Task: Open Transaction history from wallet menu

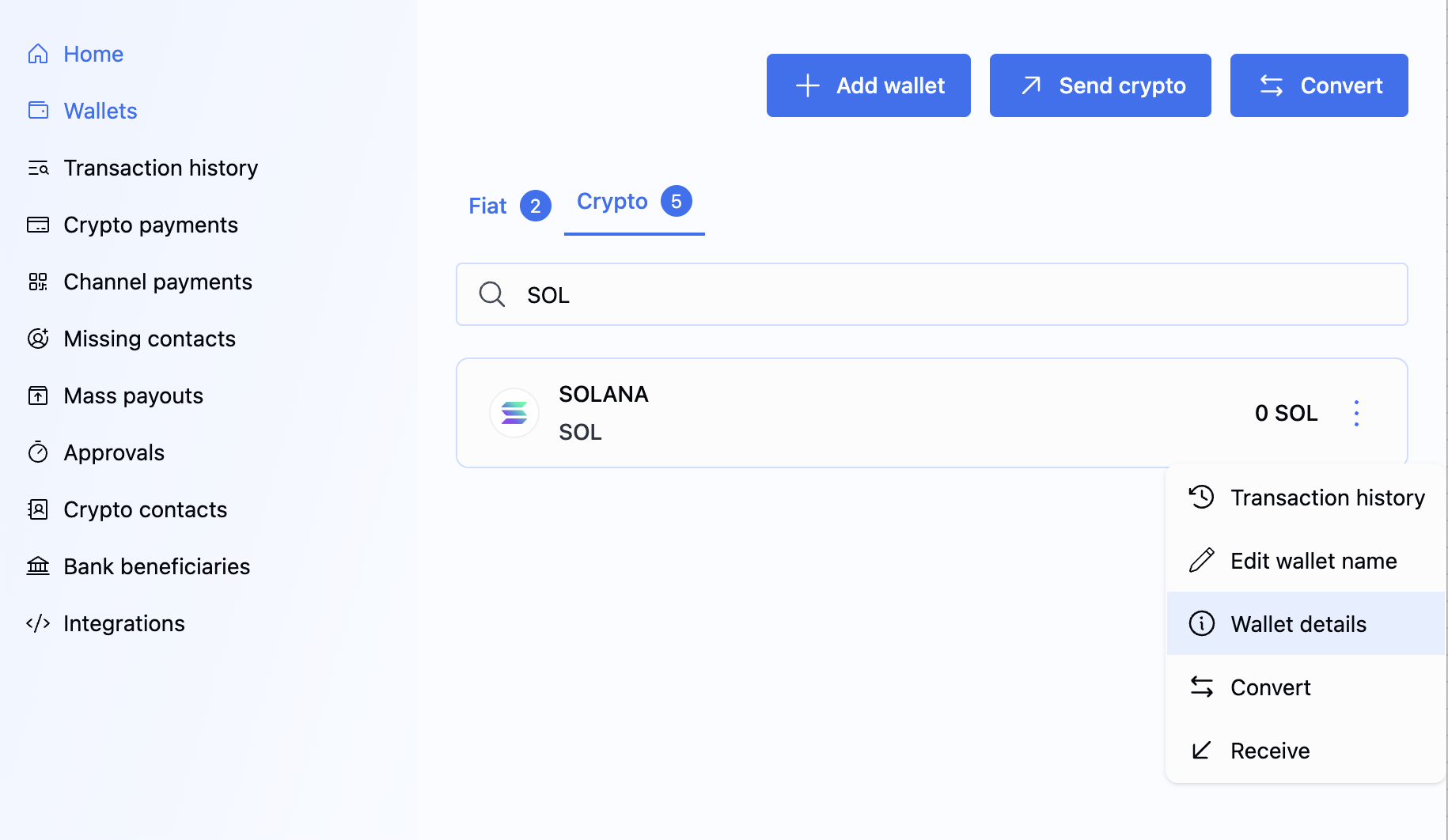Action: tap(1327, 498)
